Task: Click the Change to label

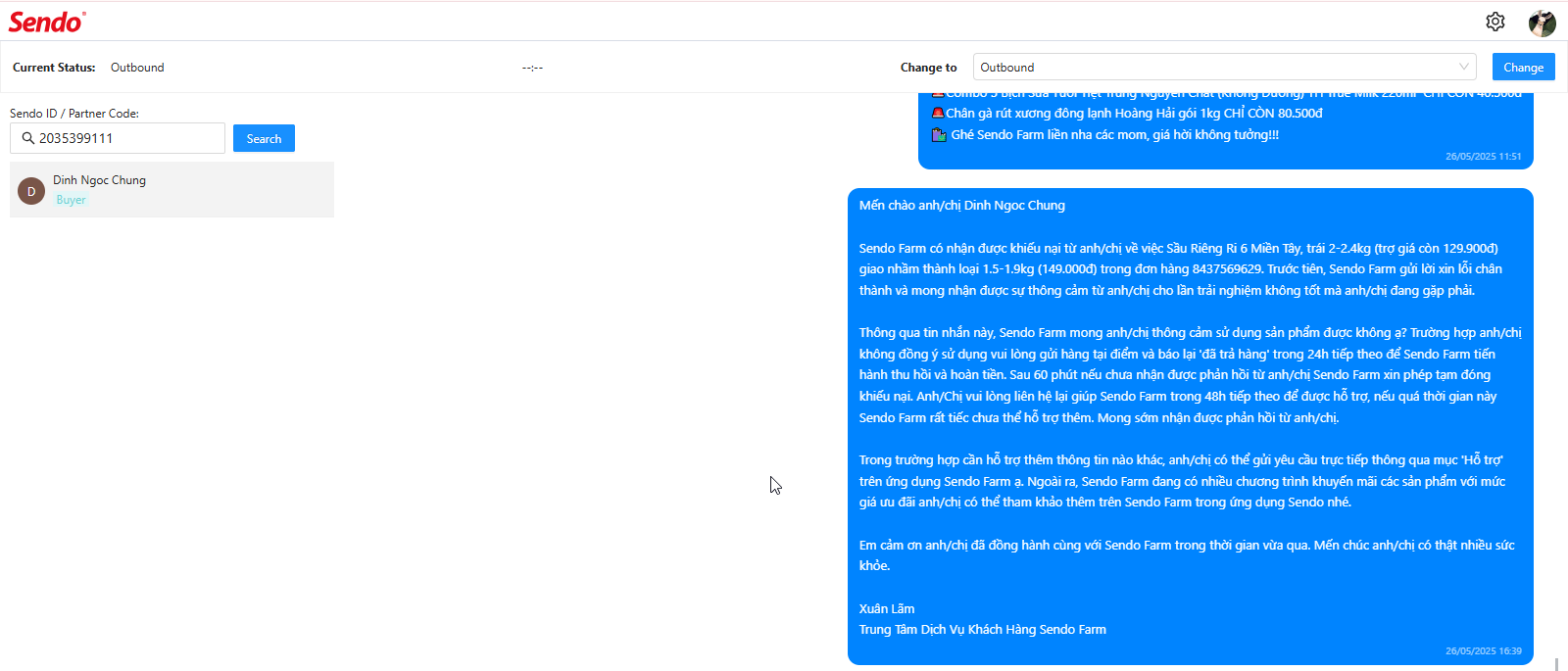Action: [x=928, y=68]
